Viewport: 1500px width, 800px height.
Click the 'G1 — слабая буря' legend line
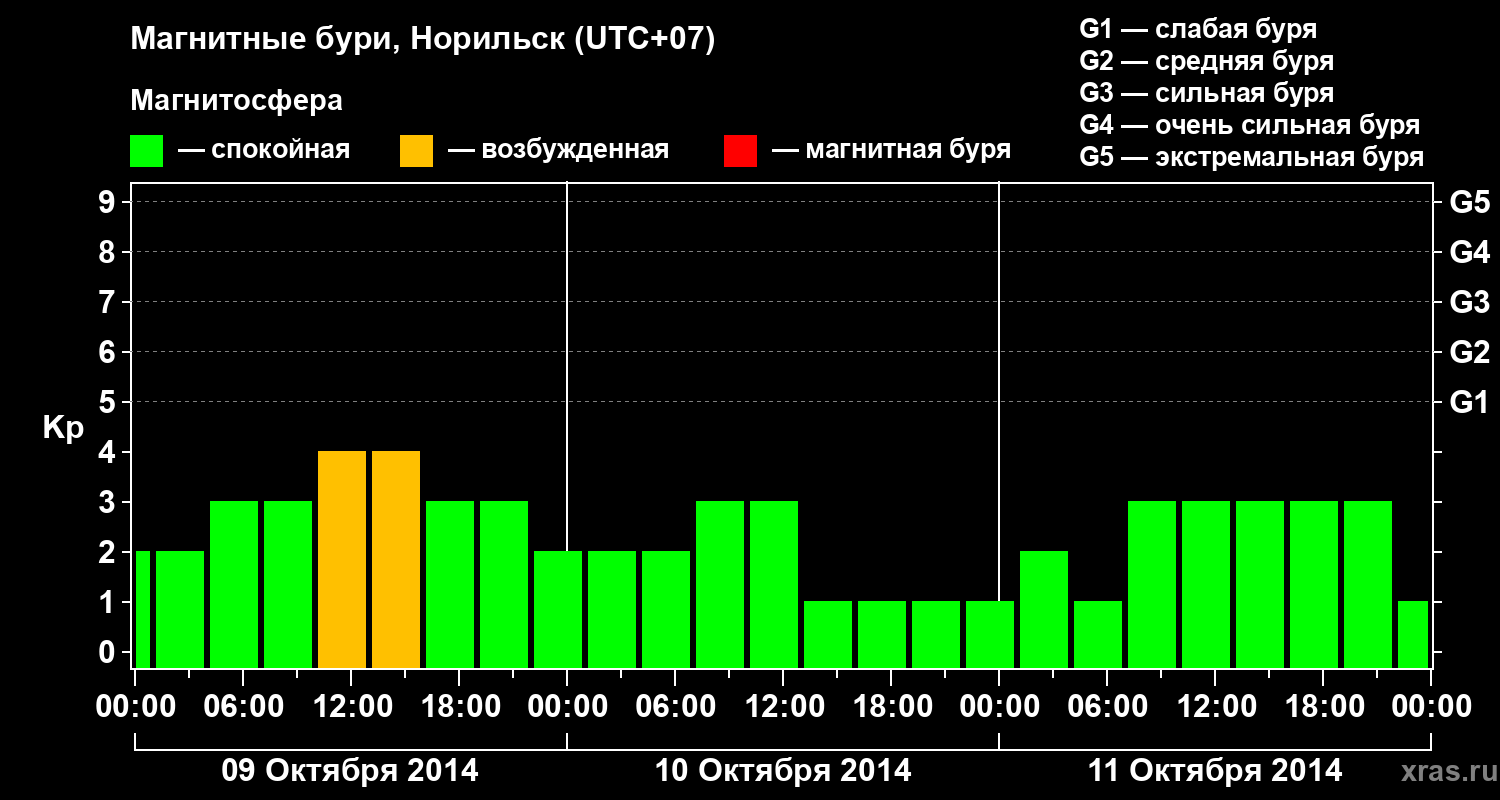[x=1198, y=29]
